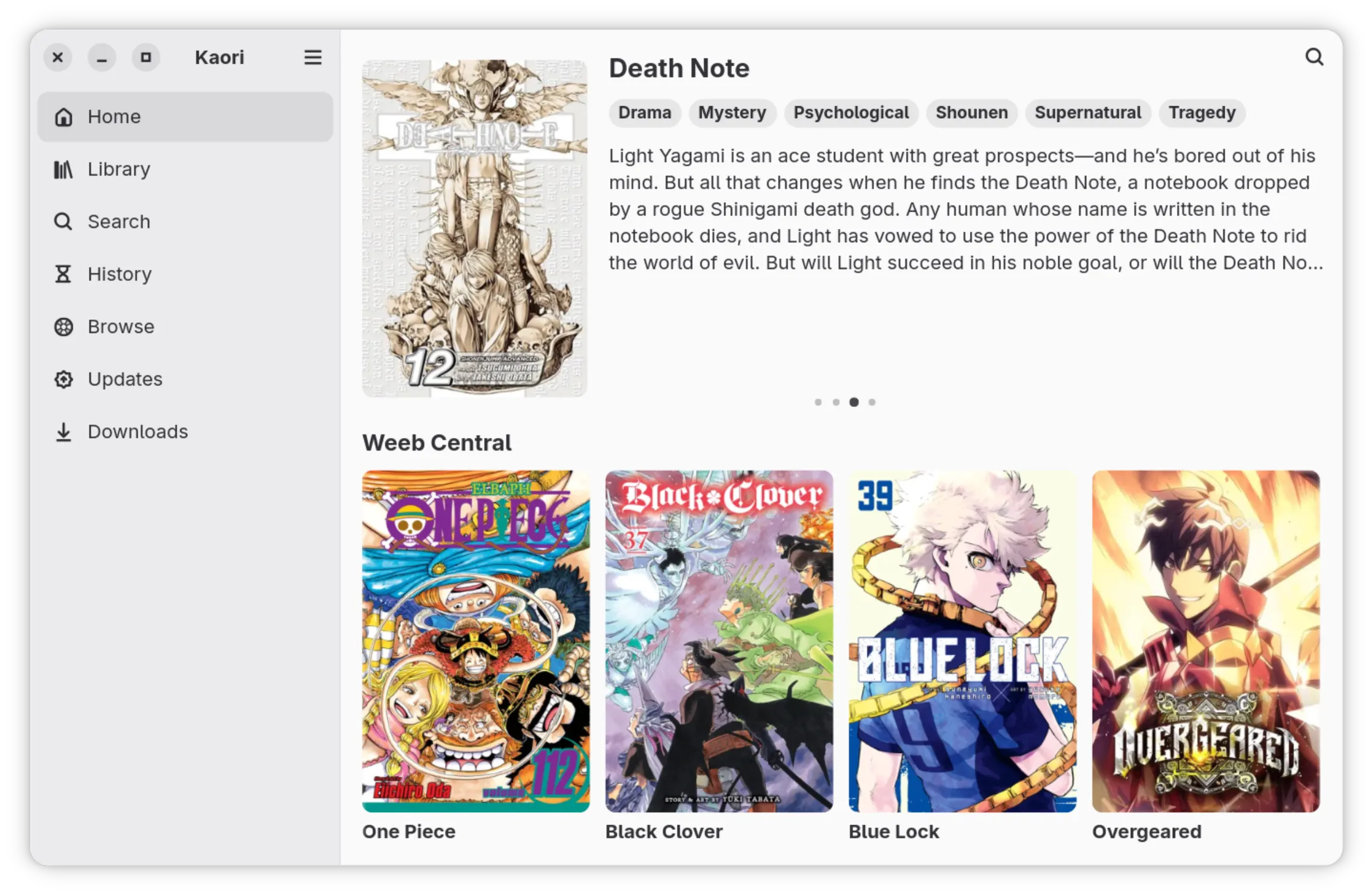Click the Overgeared title text
Image resolution: width=1372 pixels, height=895 pixels.
pos(1147,832)
